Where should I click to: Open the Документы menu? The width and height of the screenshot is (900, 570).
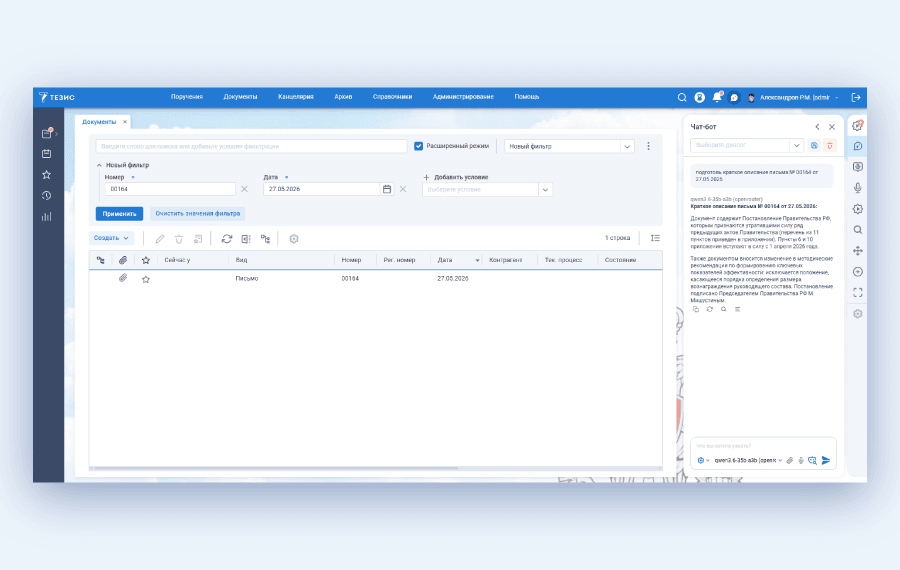pyautogui.click(x=240, y=97)
